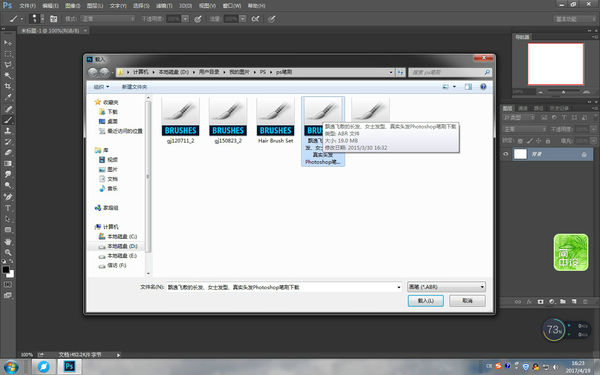The width and height of the screenshot is (600, 375).
Task: Open the file name combo box dropdown arrow
Action: tap(399, 287)
